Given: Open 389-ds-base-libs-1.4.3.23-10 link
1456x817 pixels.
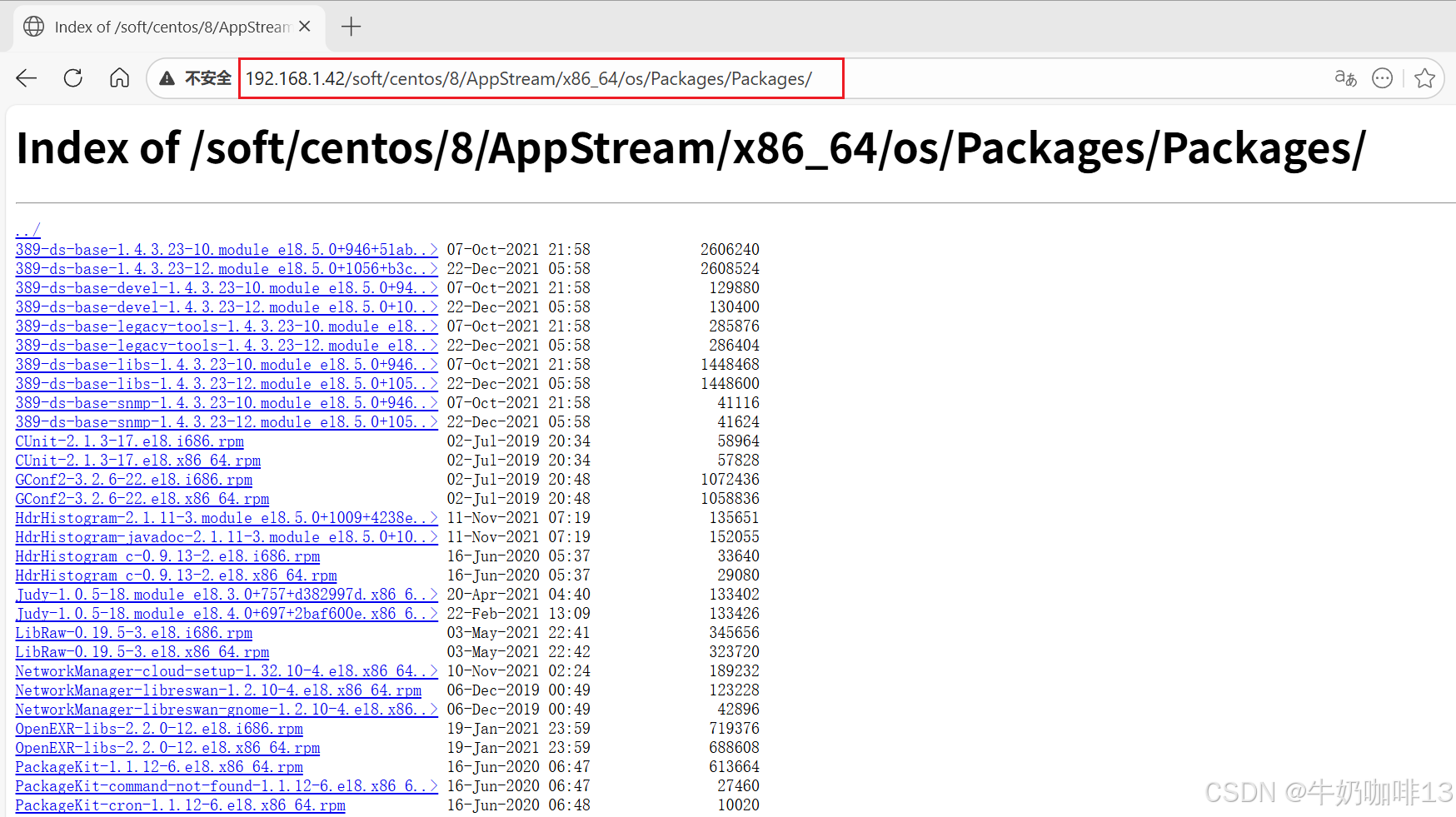Looking at the screenshot, I should pyautogui.click(x=227, y=365).
